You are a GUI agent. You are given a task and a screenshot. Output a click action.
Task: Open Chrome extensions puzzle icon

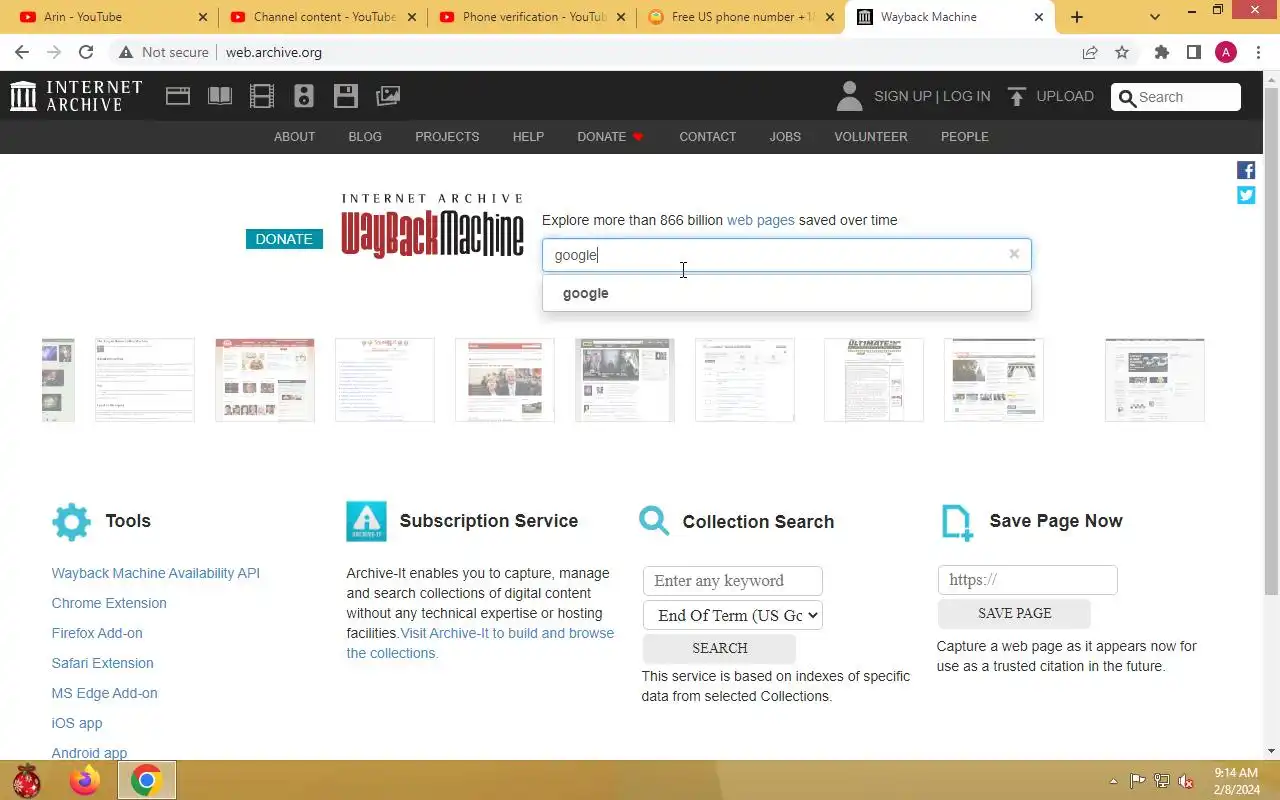pyautogui.click(x=1161, y=52)
